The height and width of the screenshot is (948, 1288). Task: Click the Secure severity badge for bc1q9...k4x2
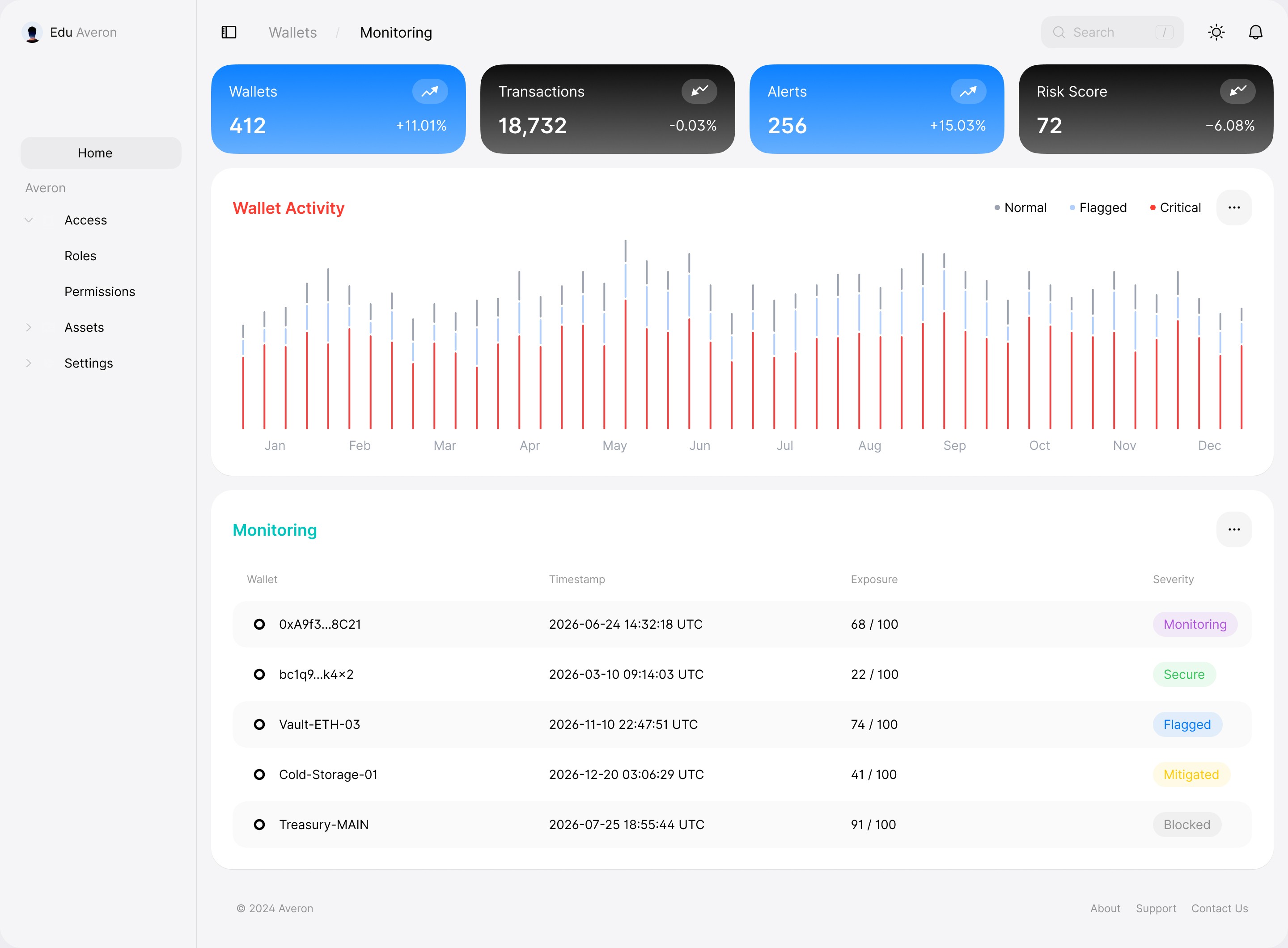1183,674
